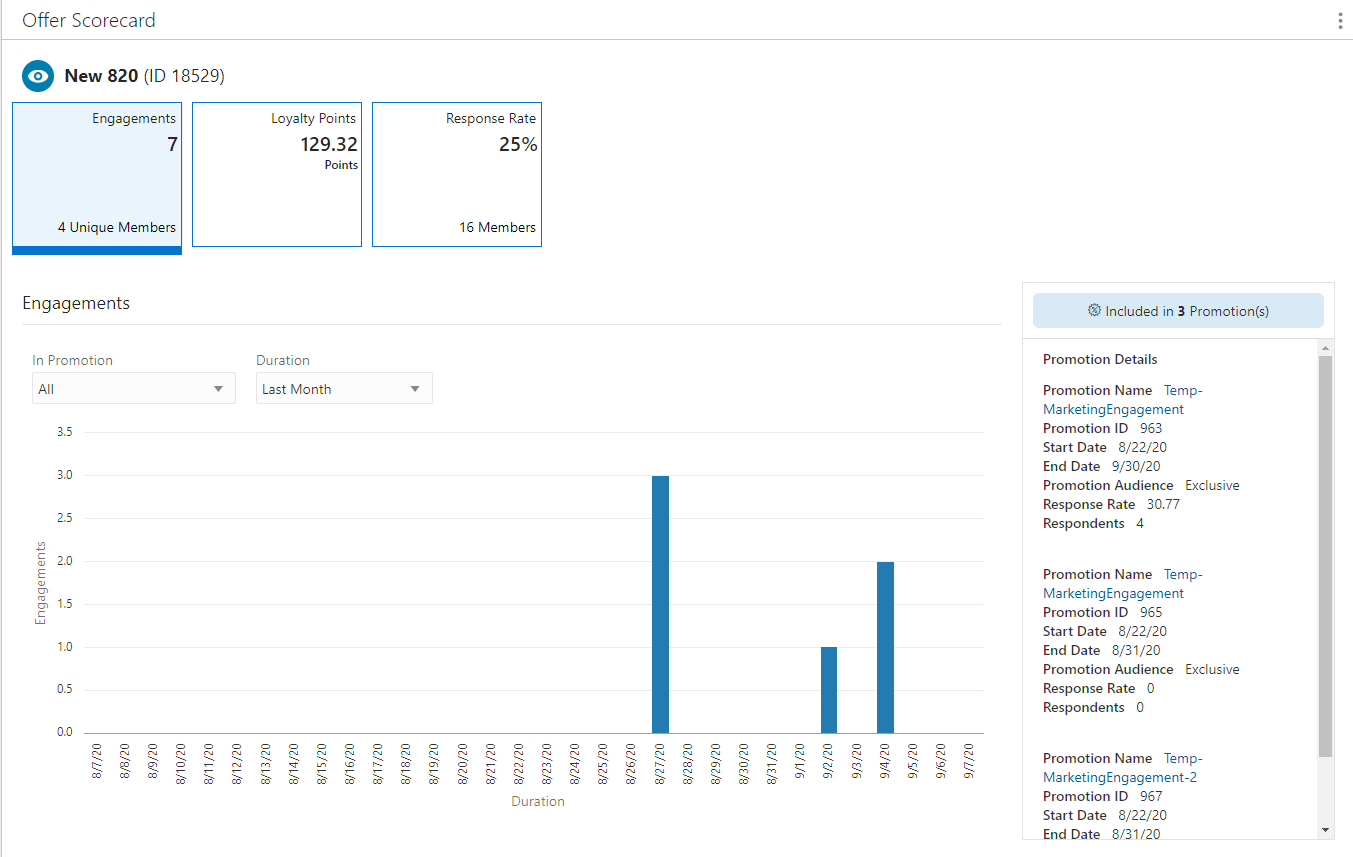Click the '3.5' y-axis label
The width and height of the screenshot is (1353, 857).
pyautogui.click(x=64, y=432)
